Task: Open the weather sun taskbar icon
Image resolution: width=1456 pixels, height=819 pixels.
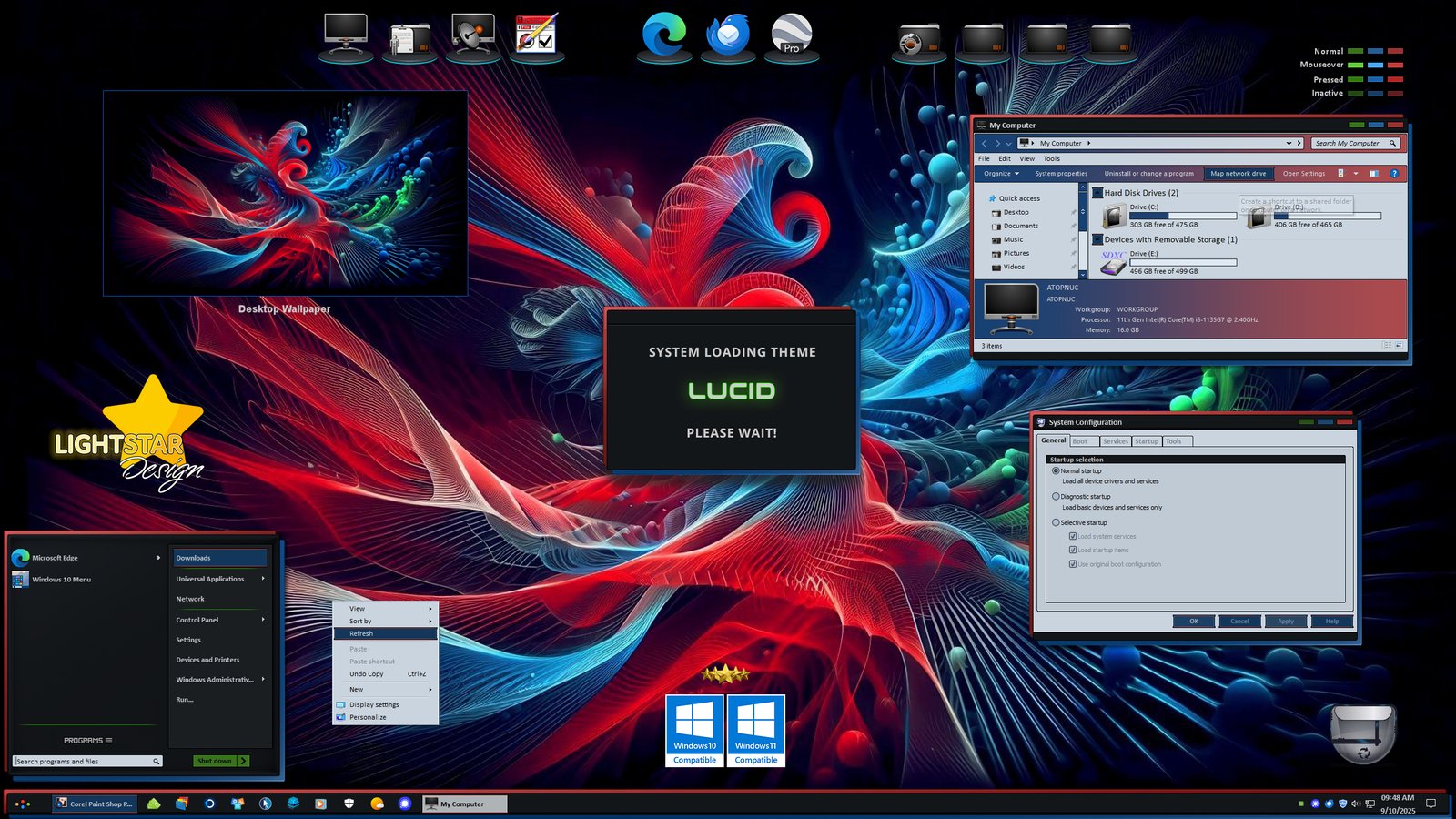Action: 377,804
